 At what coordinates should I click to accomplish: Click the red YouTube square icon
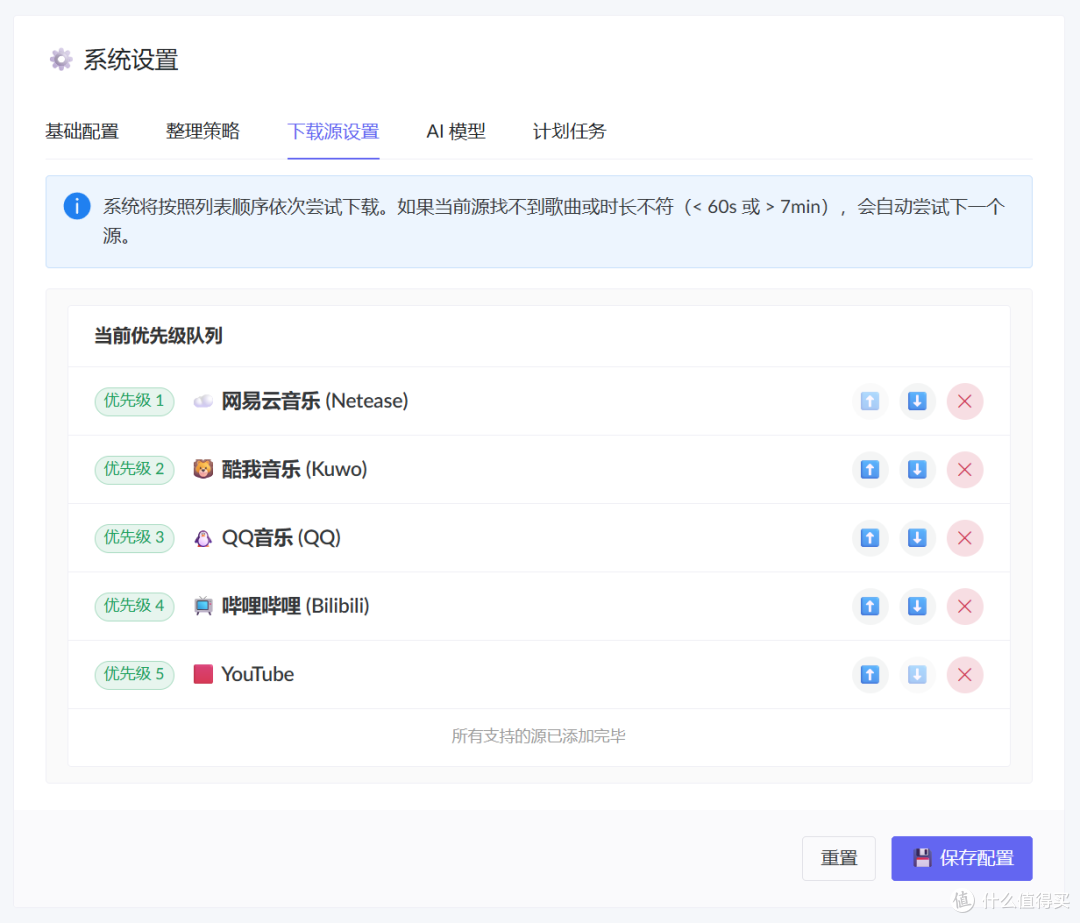click(x=203, y=674)
